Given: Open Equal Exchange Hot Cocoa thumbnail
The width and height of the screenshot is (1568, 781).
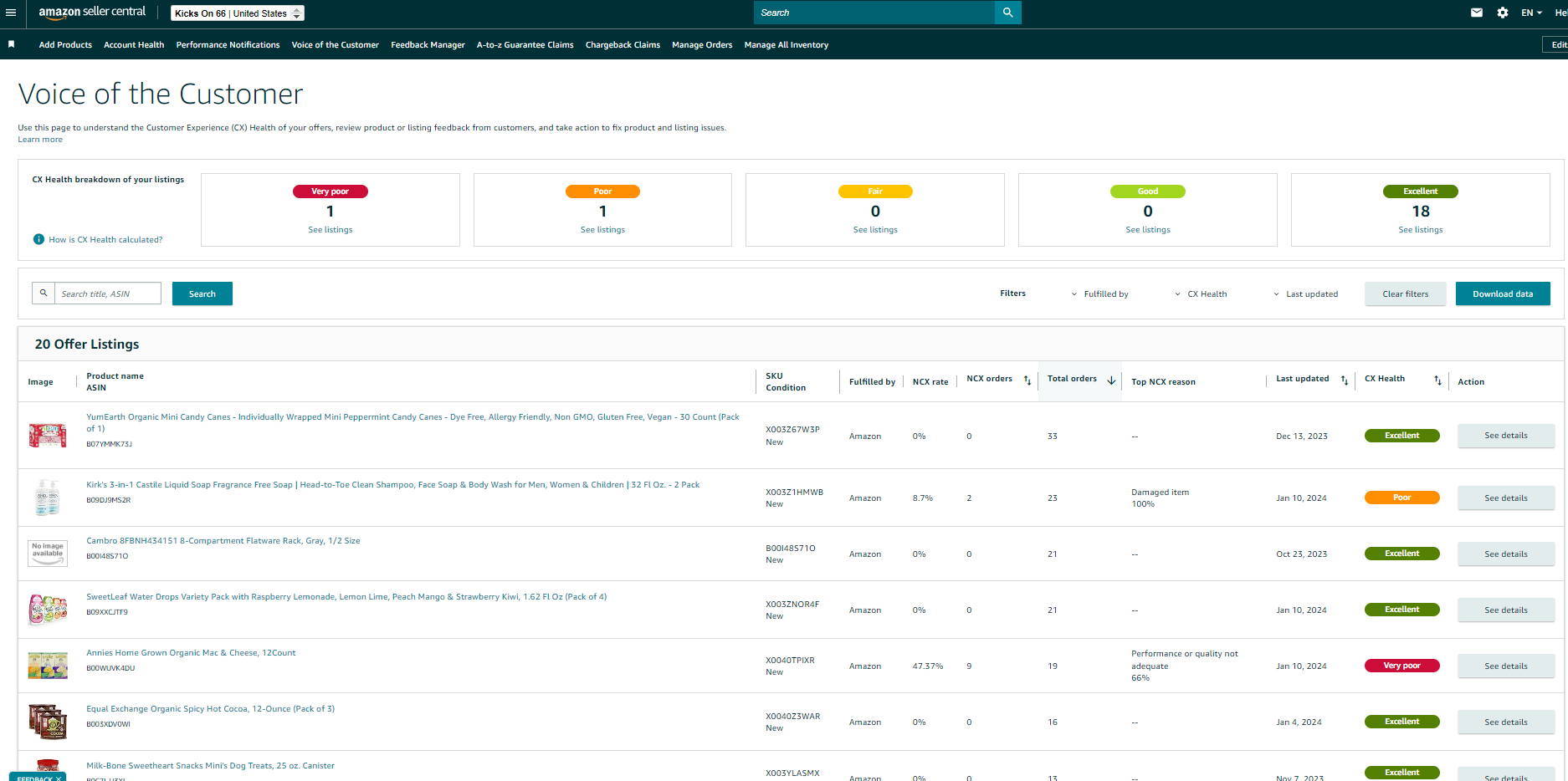Looking at the screenshot, I should (x=48, y=722).
